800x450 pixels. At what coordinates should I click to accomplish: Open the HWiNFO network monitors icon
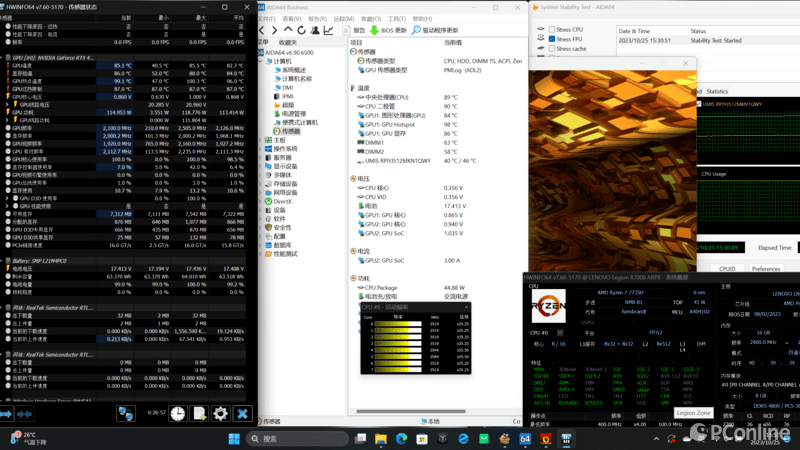[126, 413]
